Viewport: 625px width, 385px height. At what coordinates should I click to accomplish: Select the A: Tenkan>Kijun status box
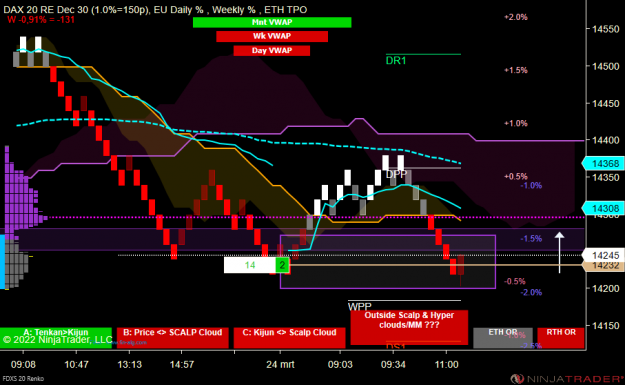(x=56, y=338)
